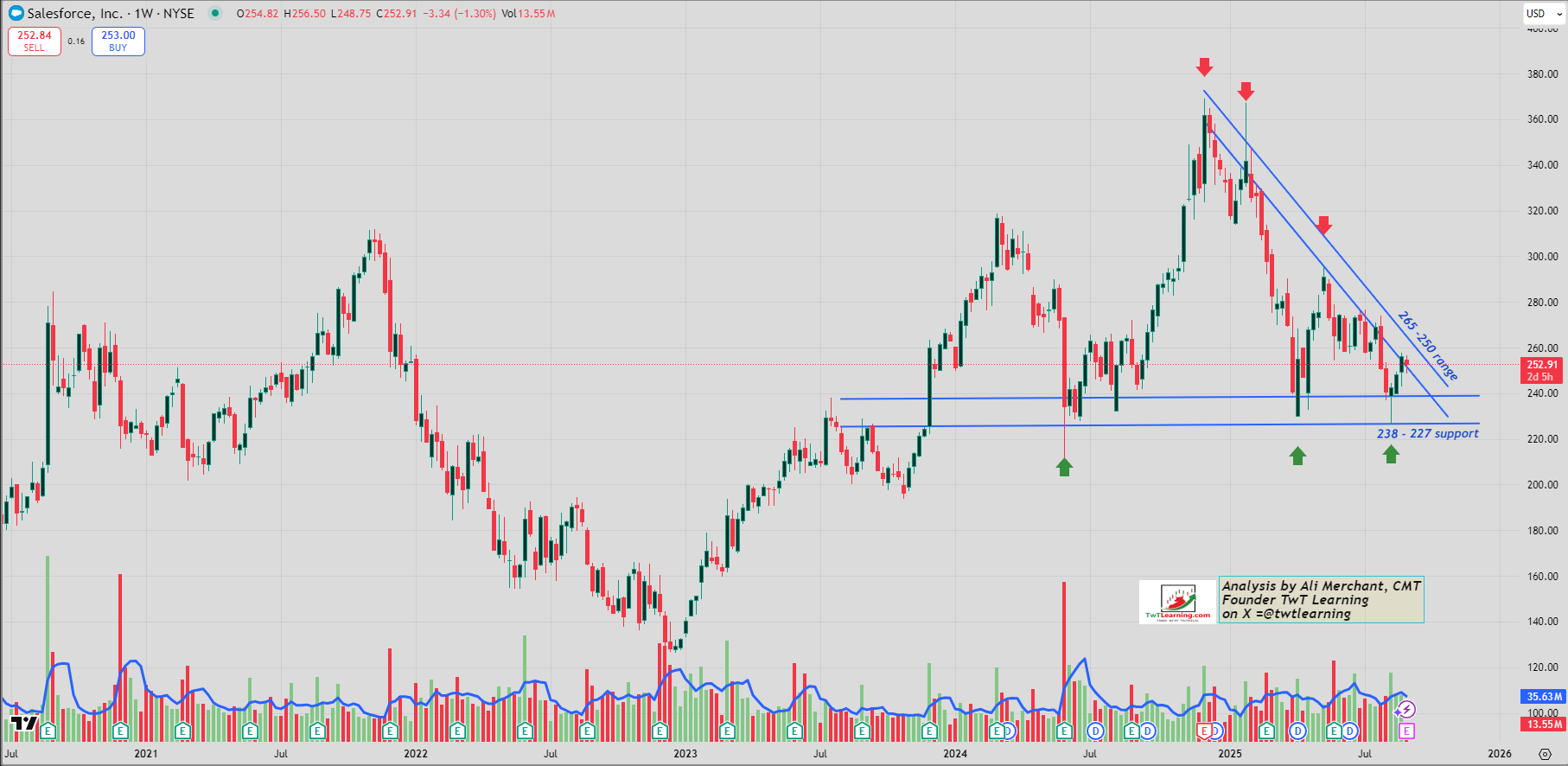This screenshot has width=1568, height=766.
Task: Select the "265 - 250 range" text annotation
Action: click(x=1427, y=345)
